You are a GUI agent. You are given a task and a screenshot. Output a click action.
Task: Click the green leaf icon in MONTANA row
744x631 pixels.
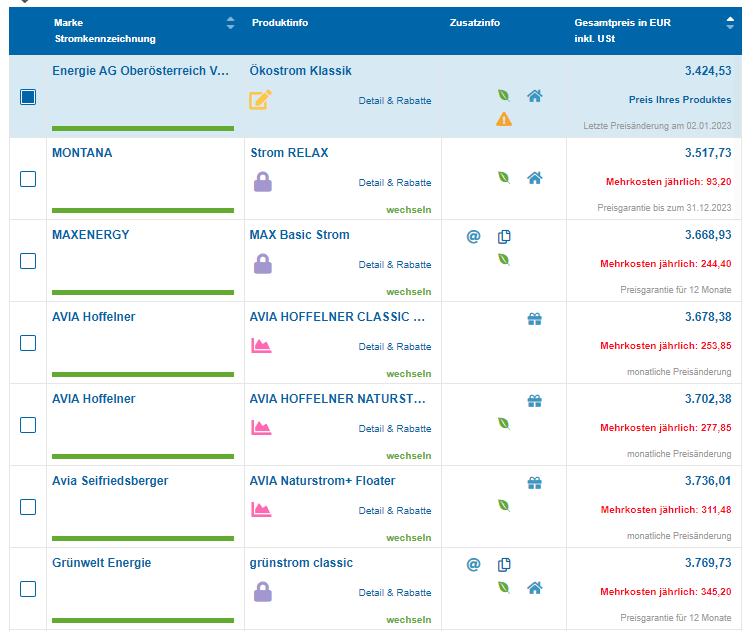(x=504, y=178)
